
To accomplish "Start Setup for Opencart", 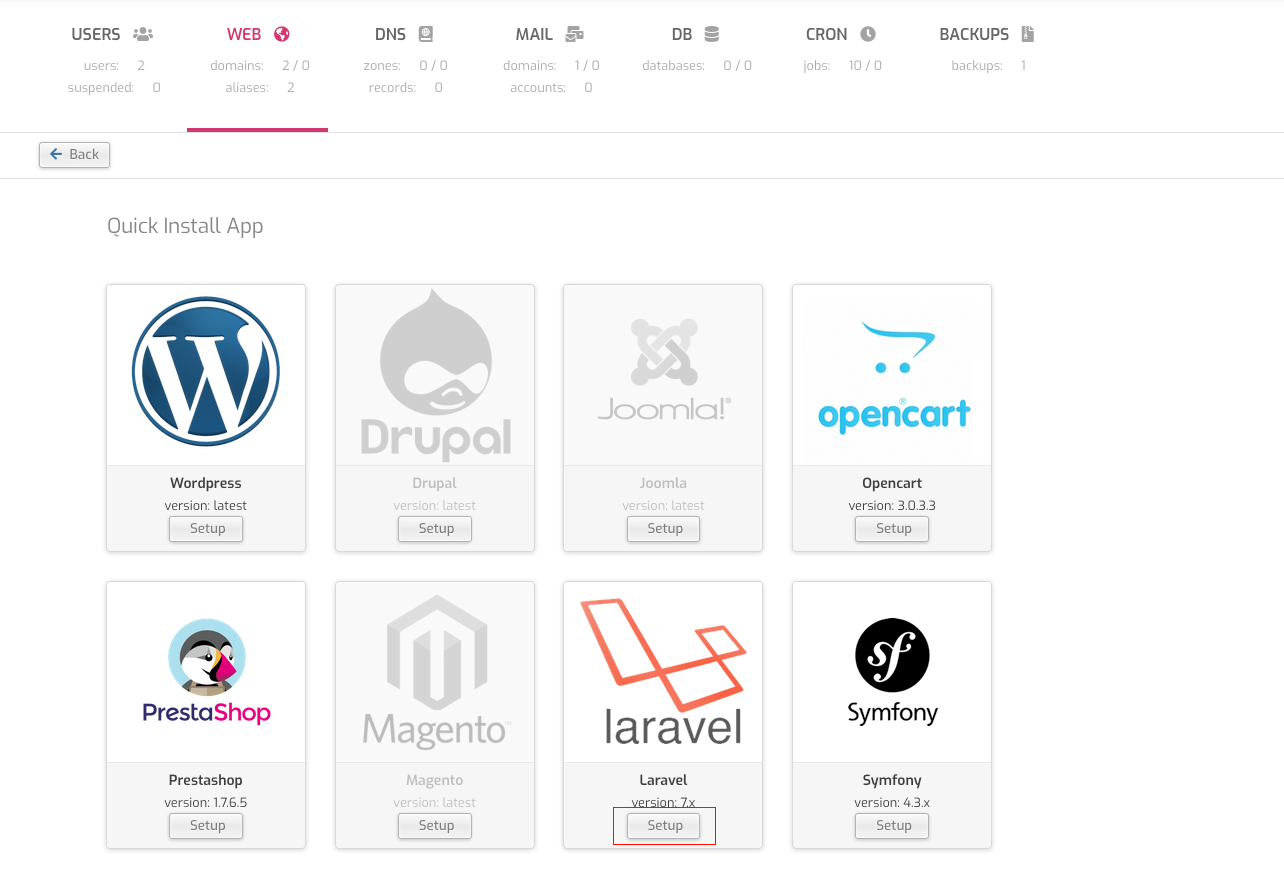I will pyautogui.click(x=893, y=529).
